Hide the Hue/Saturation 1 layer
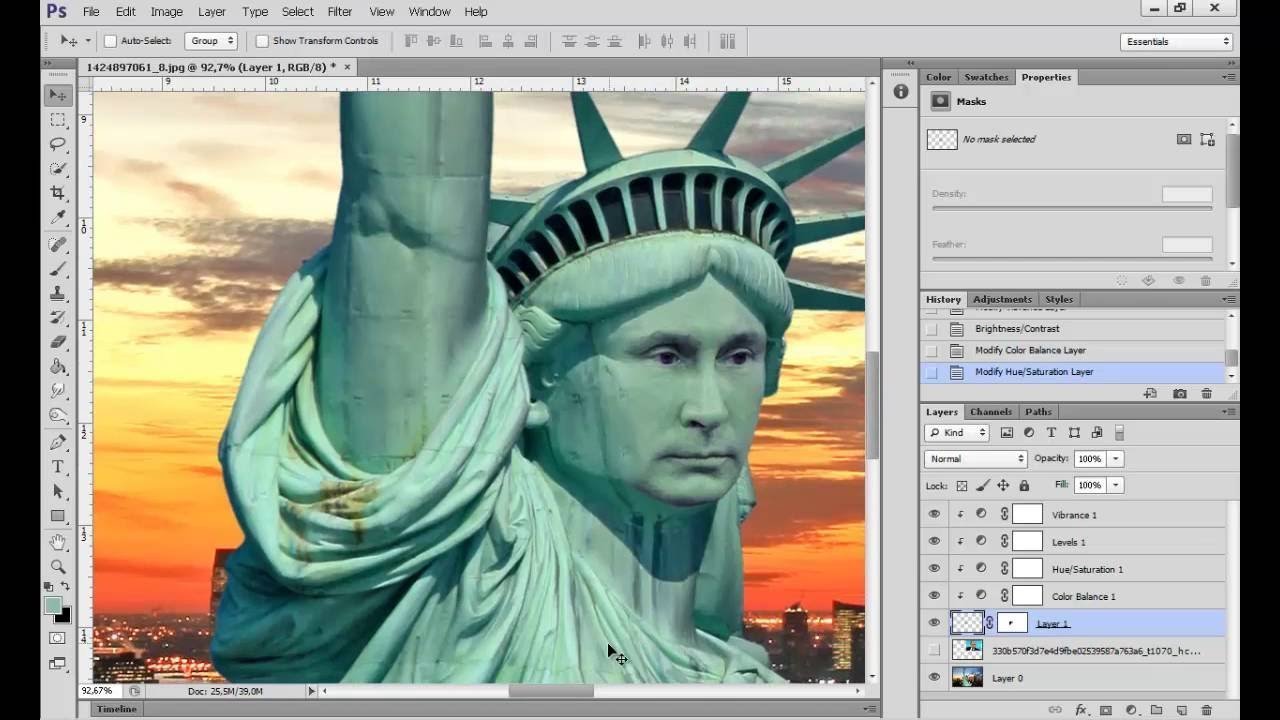This screenshot has width=1280, height=720. click(934, 569)
